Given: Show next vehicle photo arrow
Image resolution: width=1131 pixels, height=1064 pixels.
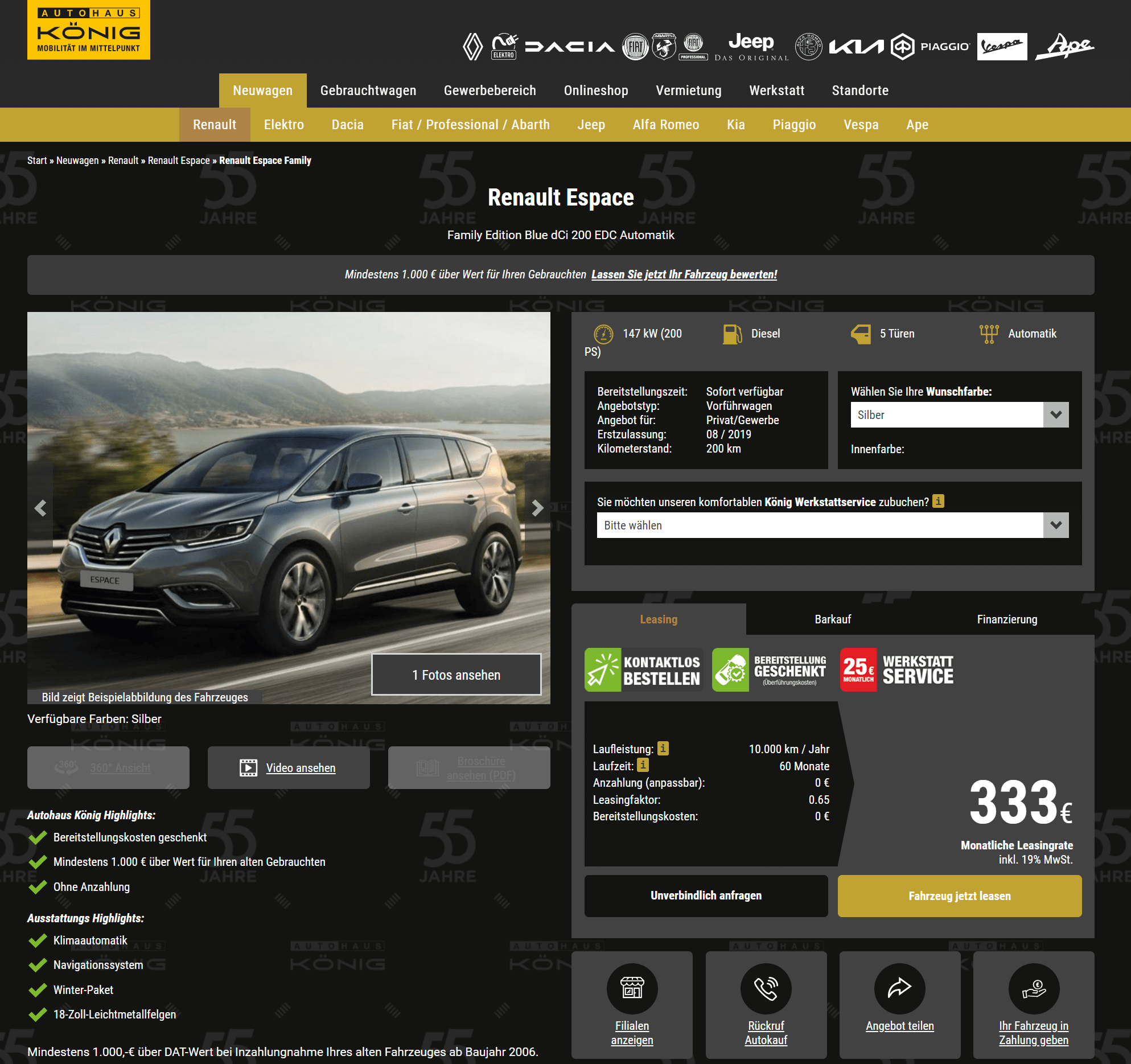Looking at the screenshot, I should (x=537, y=508).
